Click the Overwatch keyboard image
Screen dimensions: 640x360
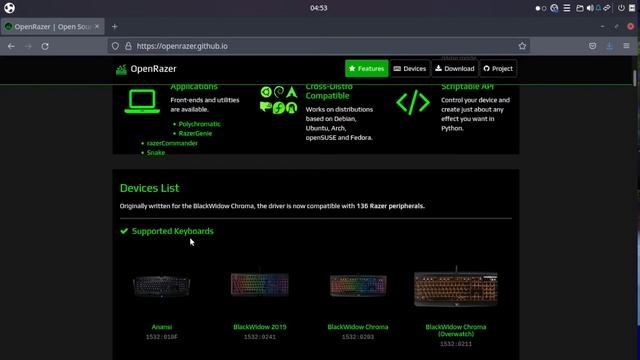tap(456, 288)
